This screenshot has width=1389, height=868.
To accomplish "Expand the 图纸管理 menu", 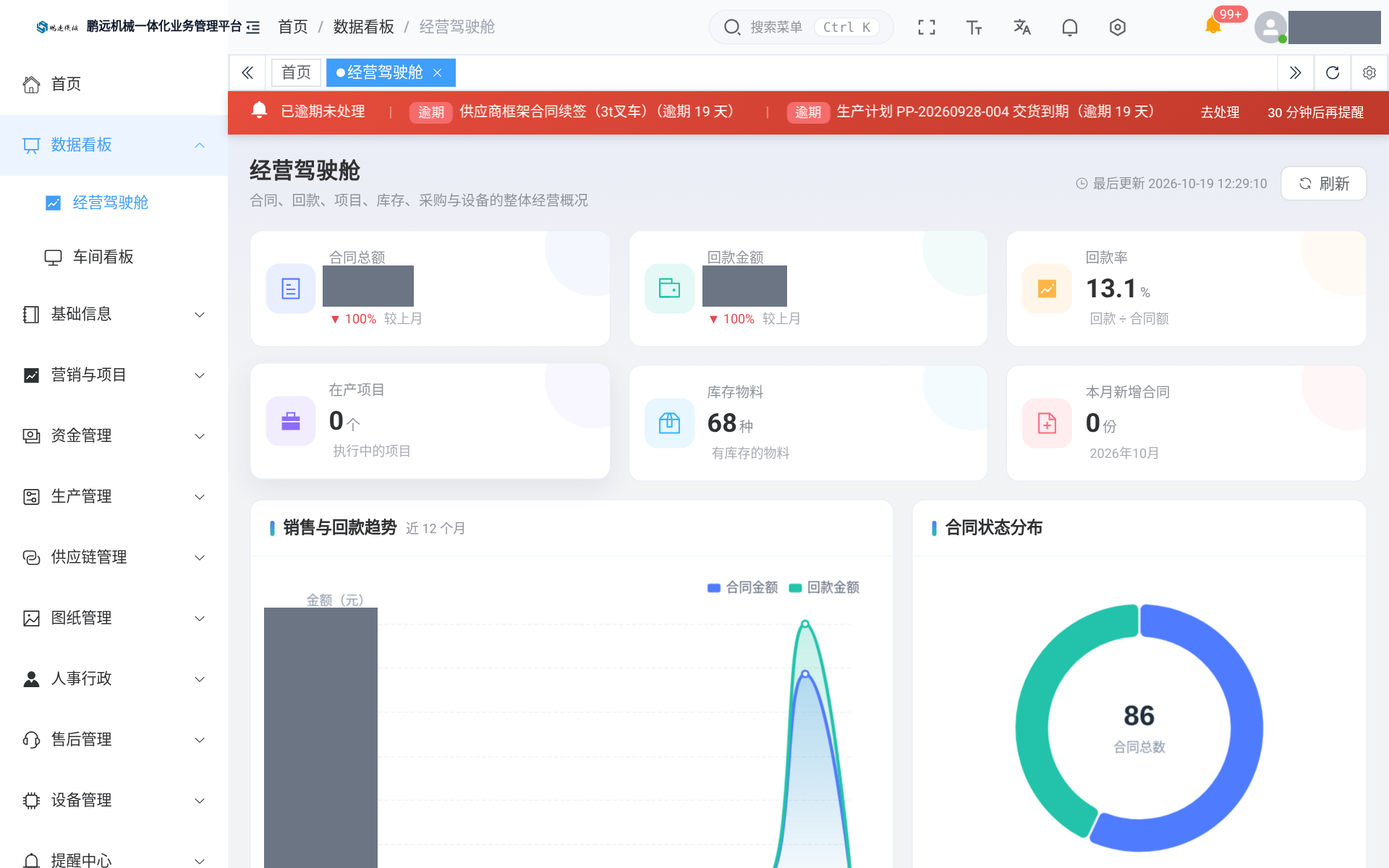I will click(x=114, y=618).
